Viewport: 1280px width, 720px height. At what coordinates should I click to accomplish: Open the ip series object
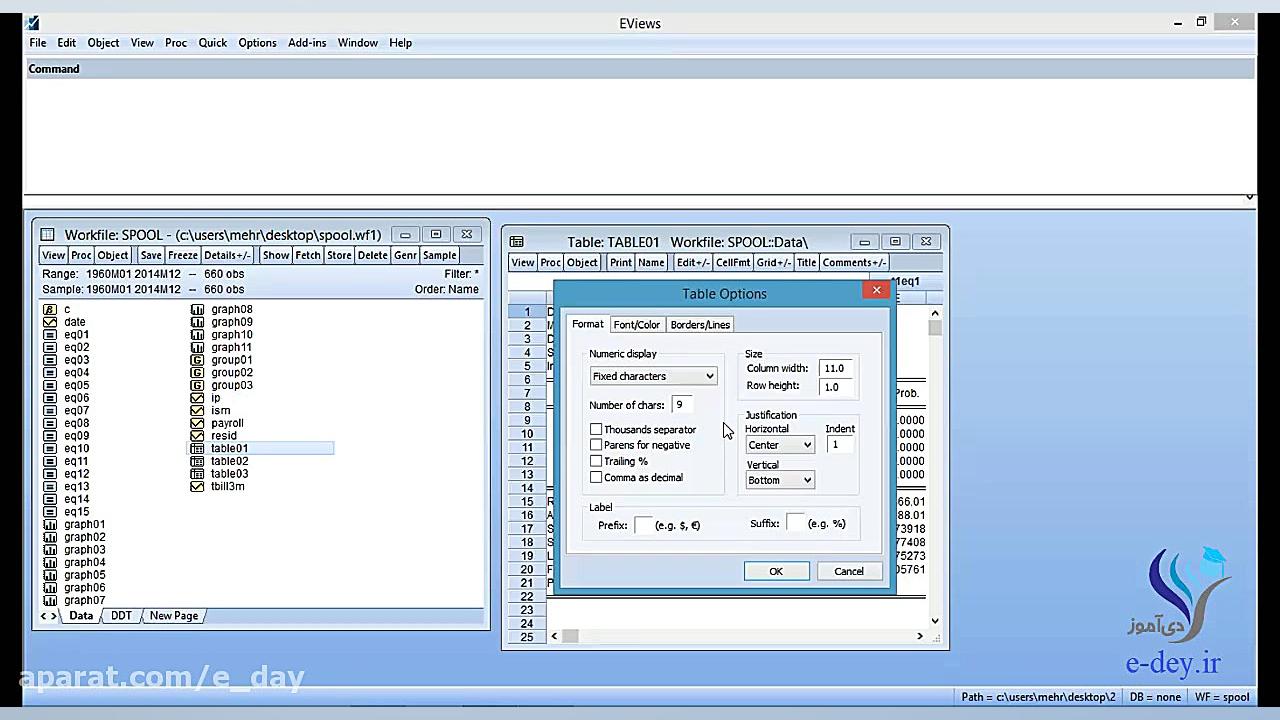tap(216, 397)
